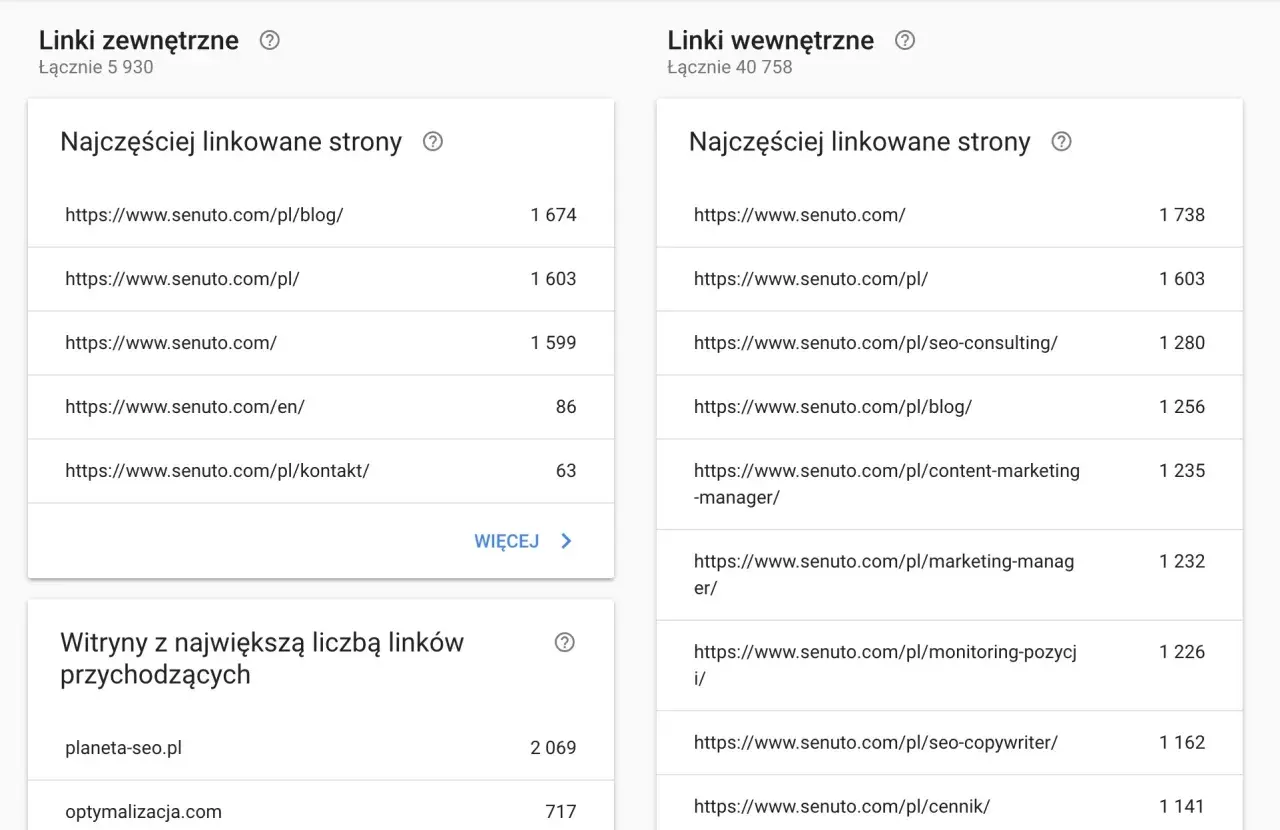Image resolution: width=1280 pixels, height=830 pixels.
Task: Select the monitoring-pozycji page row
Action: pyautogui.click(x=950, y=666)
